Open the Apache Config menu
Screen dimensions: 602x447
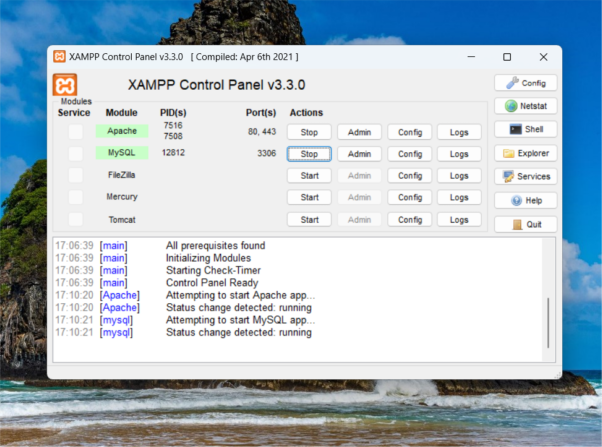[x=410, y=132]
